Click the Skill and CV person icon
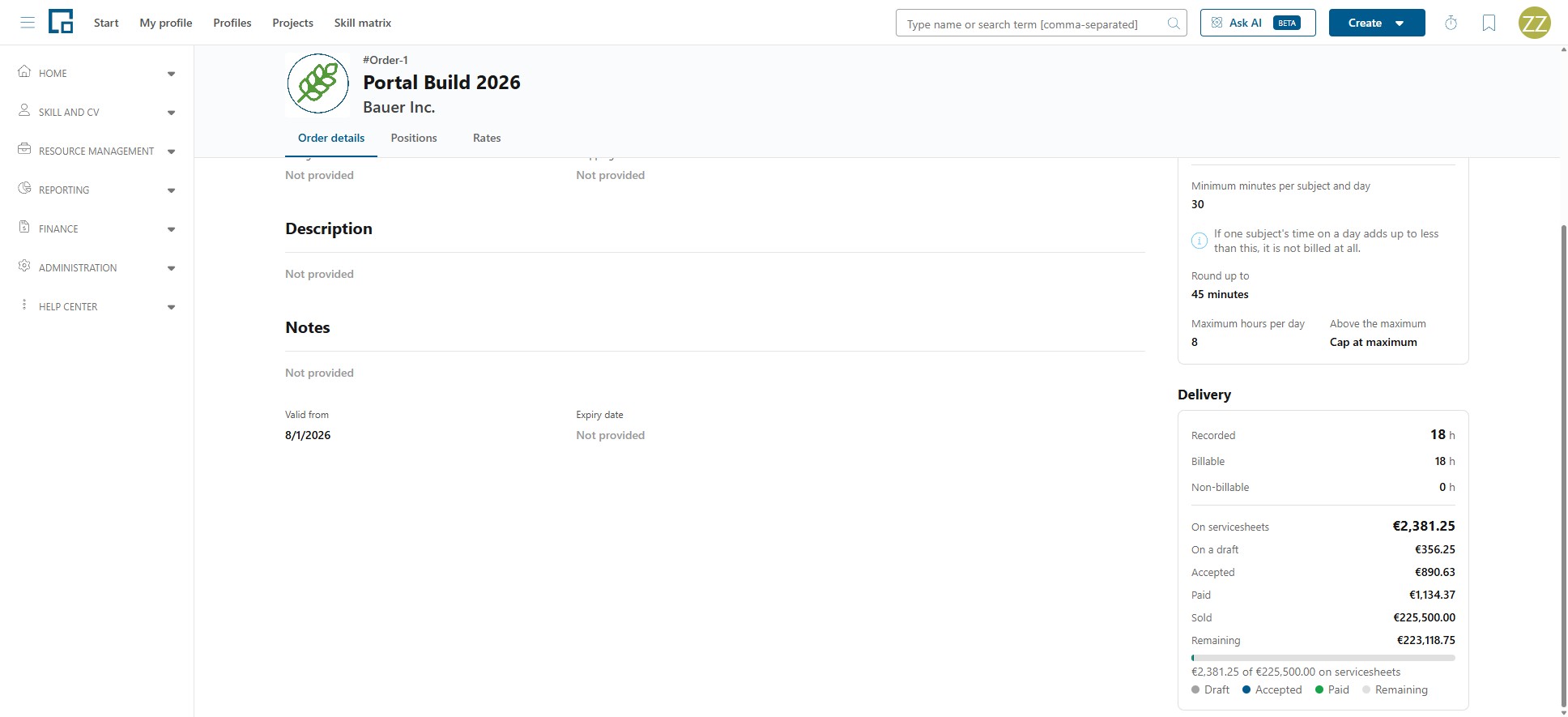 tap(24, 110)
